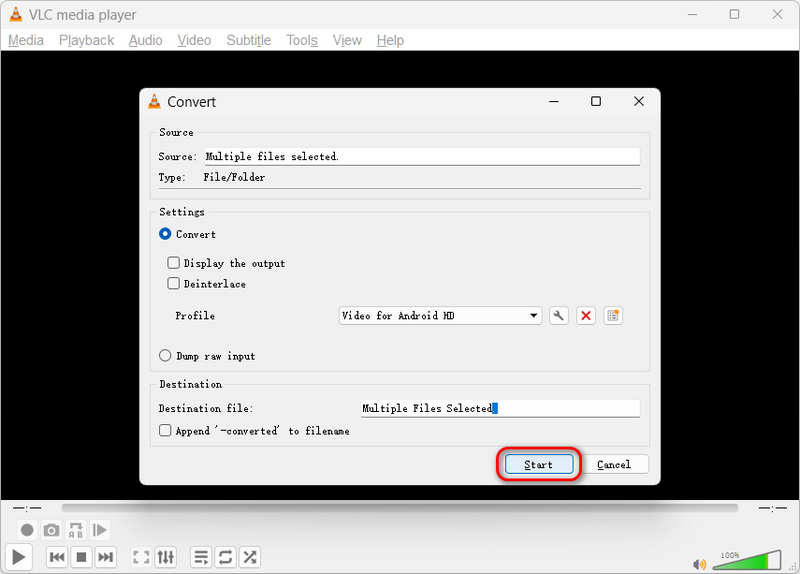Select the Dump raw input option

pyautogui.click(x=165, y=355)
